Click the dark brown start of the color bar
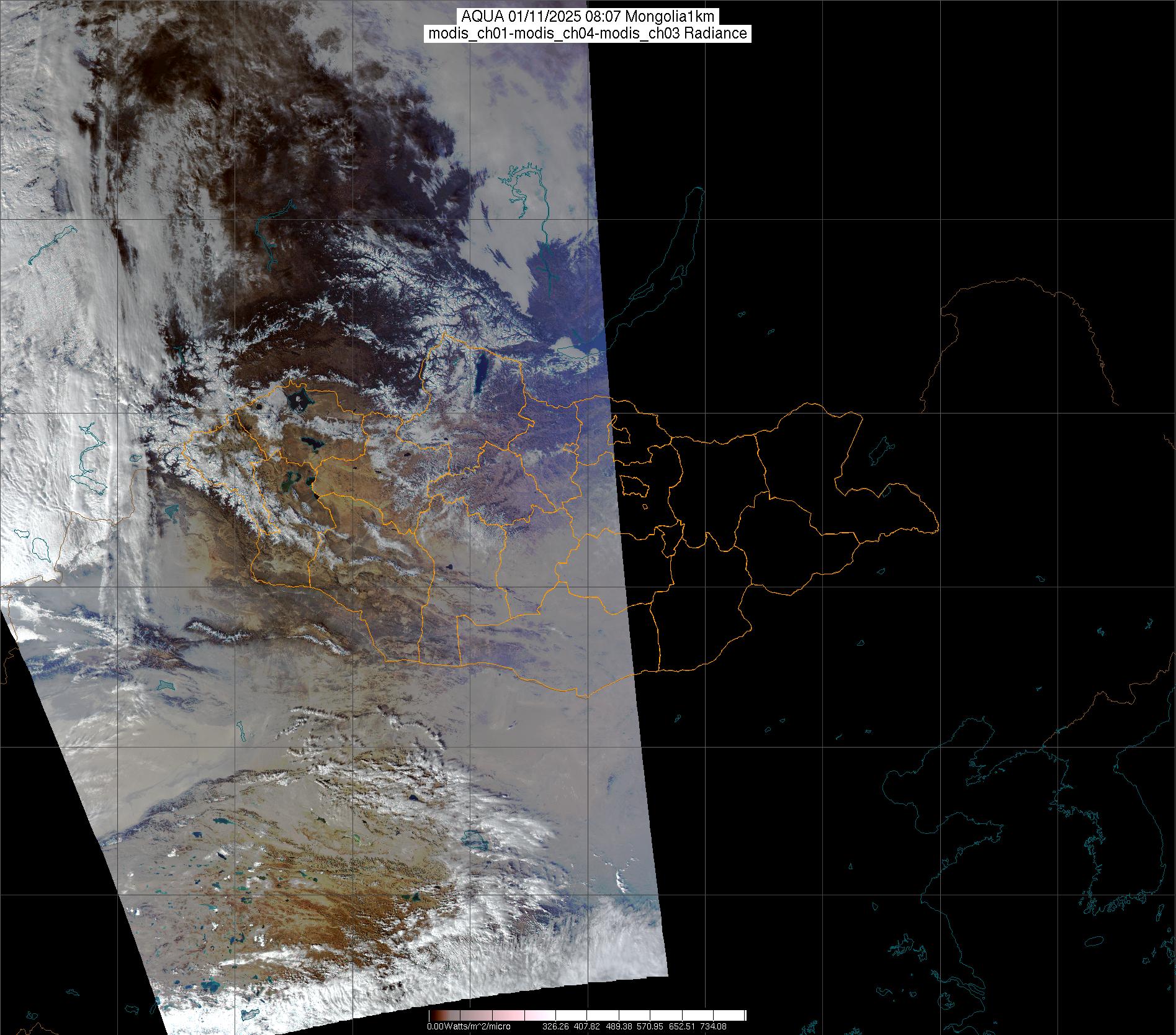The height and width of the screenshot is (1035, 1176). click(x=433, y=1016)
